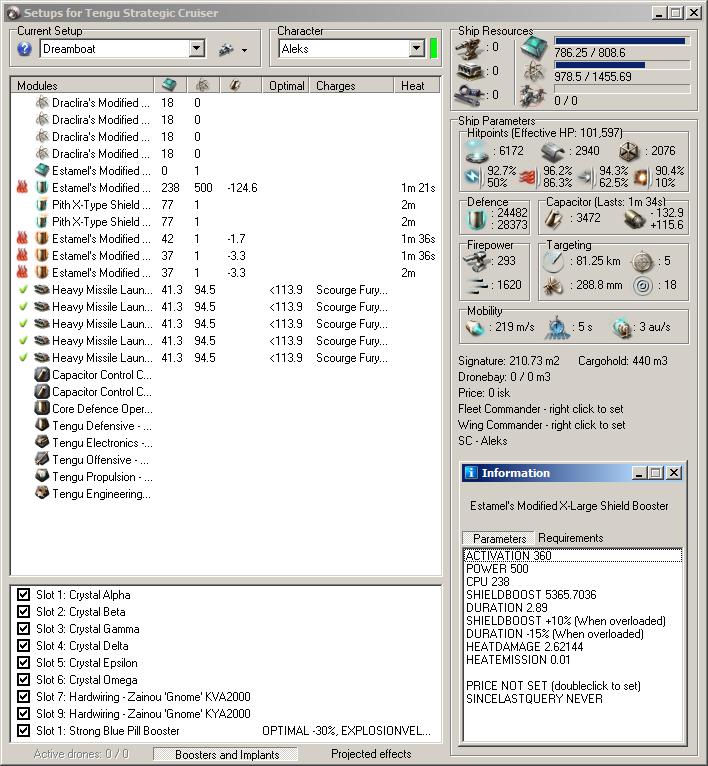Toggle Zainou 'Gnome' KVA2000 hardwiring checkbox
708x766 pixels.
coord(23,697)
